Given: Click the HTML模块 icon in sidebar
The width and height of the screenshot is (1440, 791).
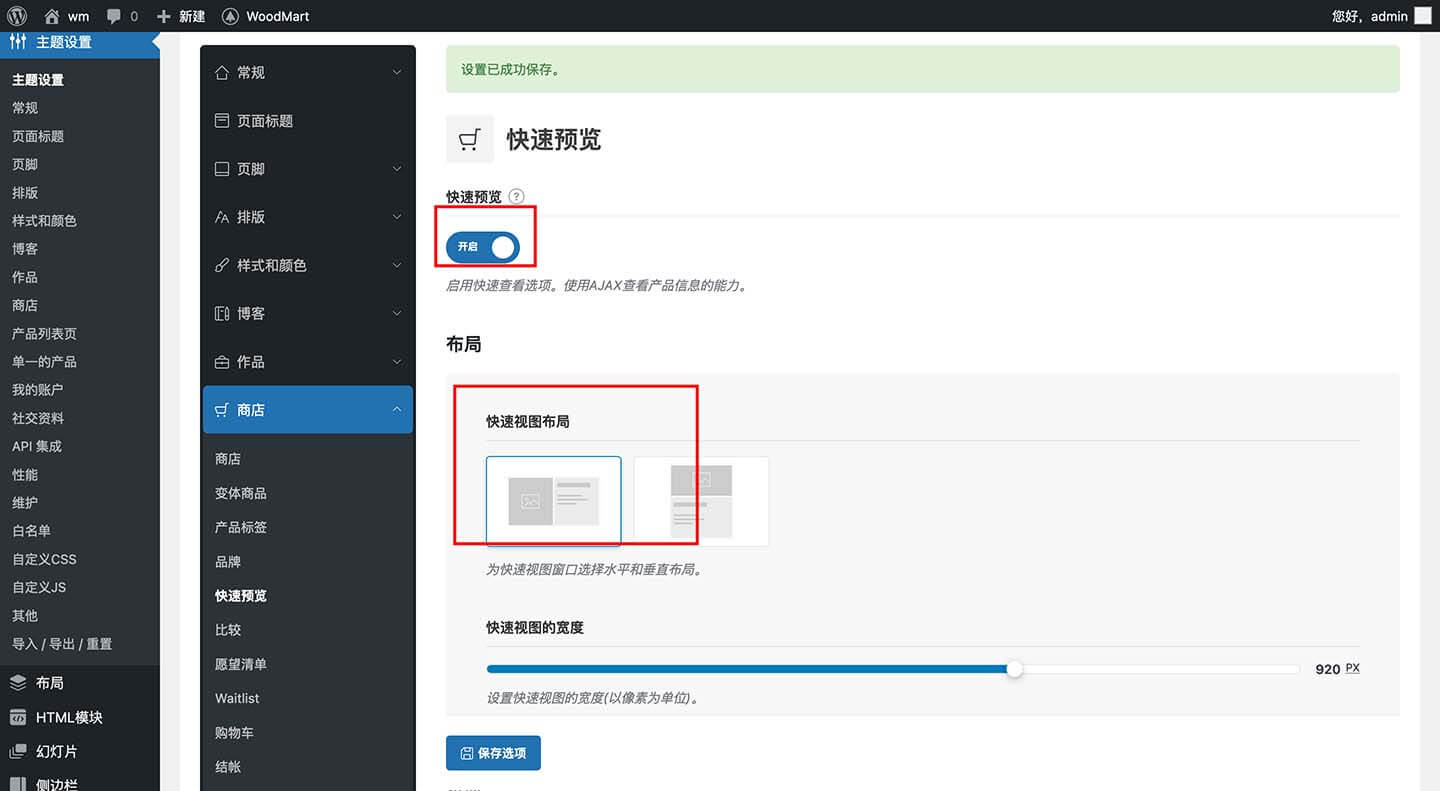Looking at the screenshot, I should pyautogui.click(x=18, y=717).
